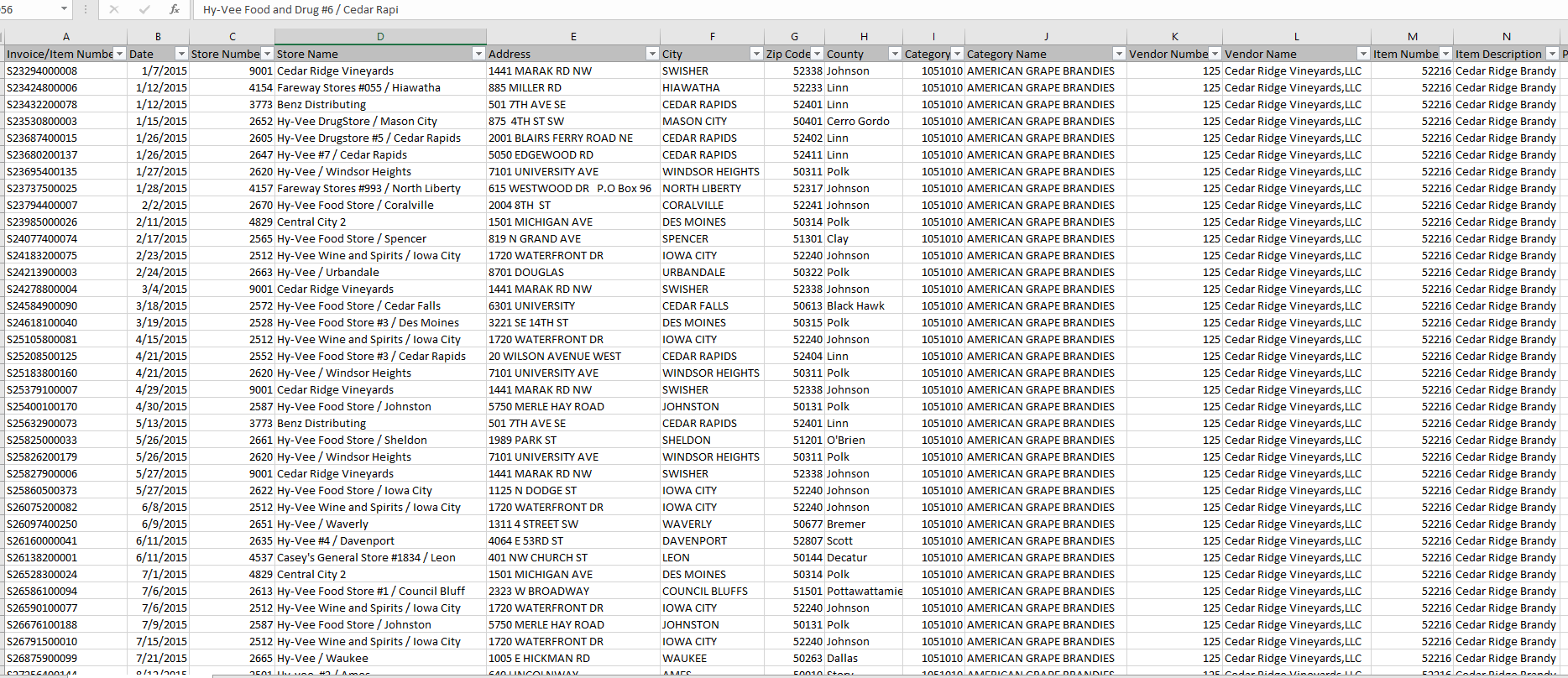Select the Hy-Vee DrugStore / Mason City cell

pos(380,121)
